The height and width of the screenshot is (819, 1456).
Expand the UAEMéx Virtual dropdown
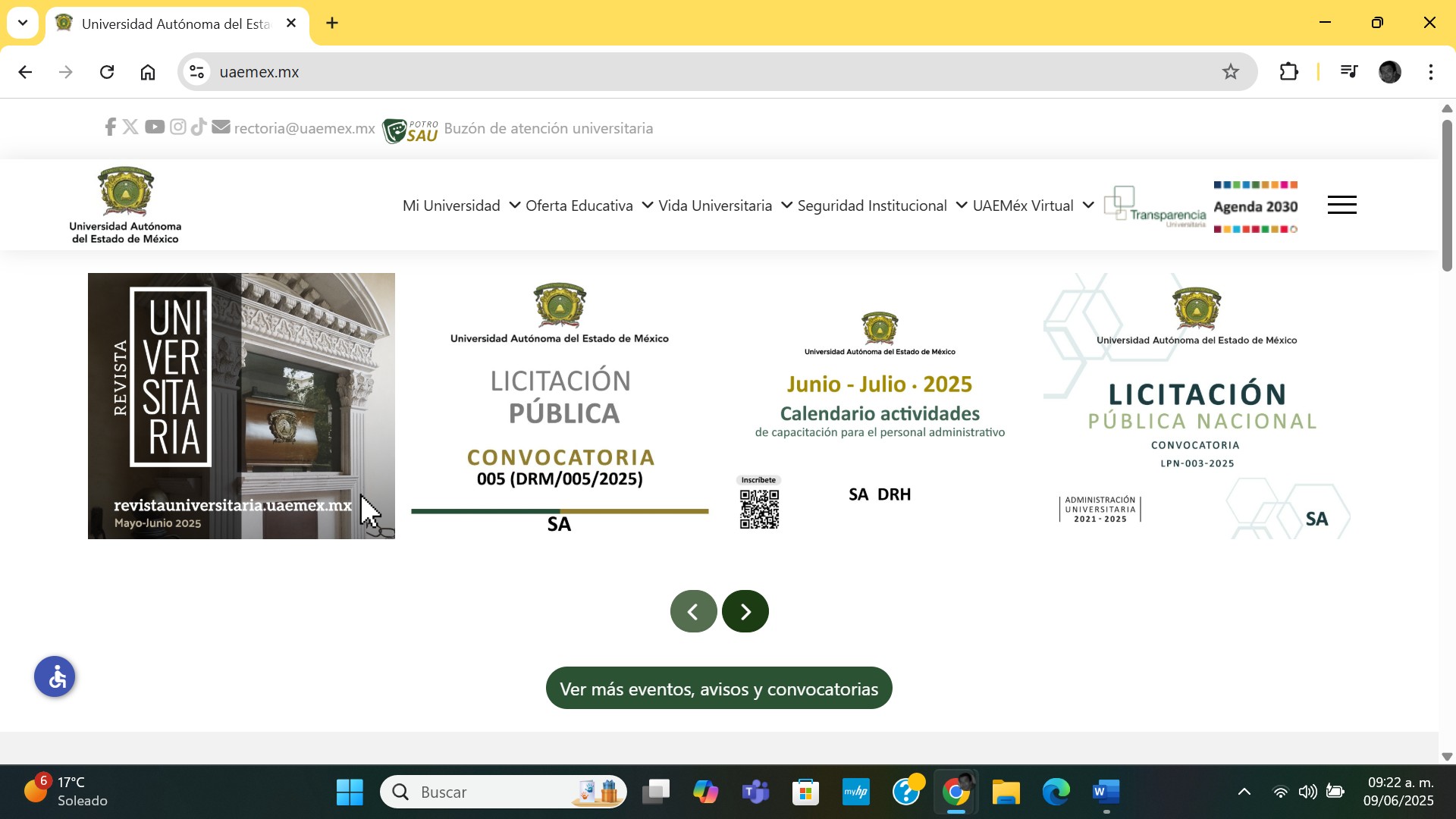(x=1023, y=205)
